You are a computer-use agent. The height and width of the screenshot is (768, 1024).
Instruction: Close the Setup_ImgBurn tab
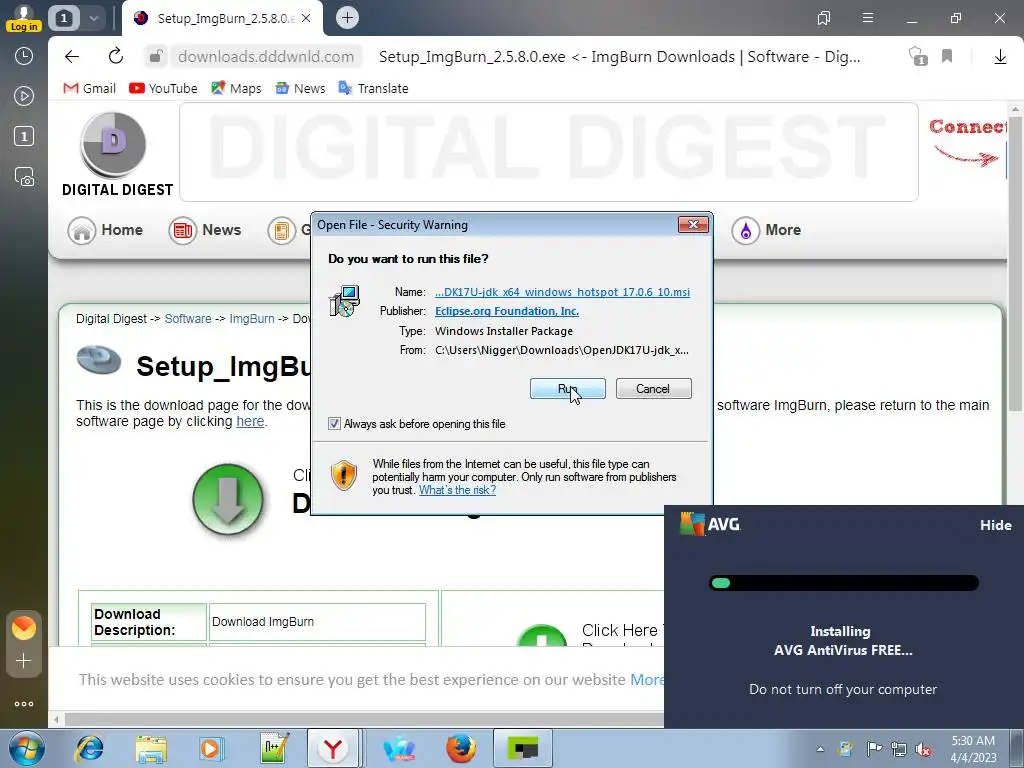coord(307,18)
